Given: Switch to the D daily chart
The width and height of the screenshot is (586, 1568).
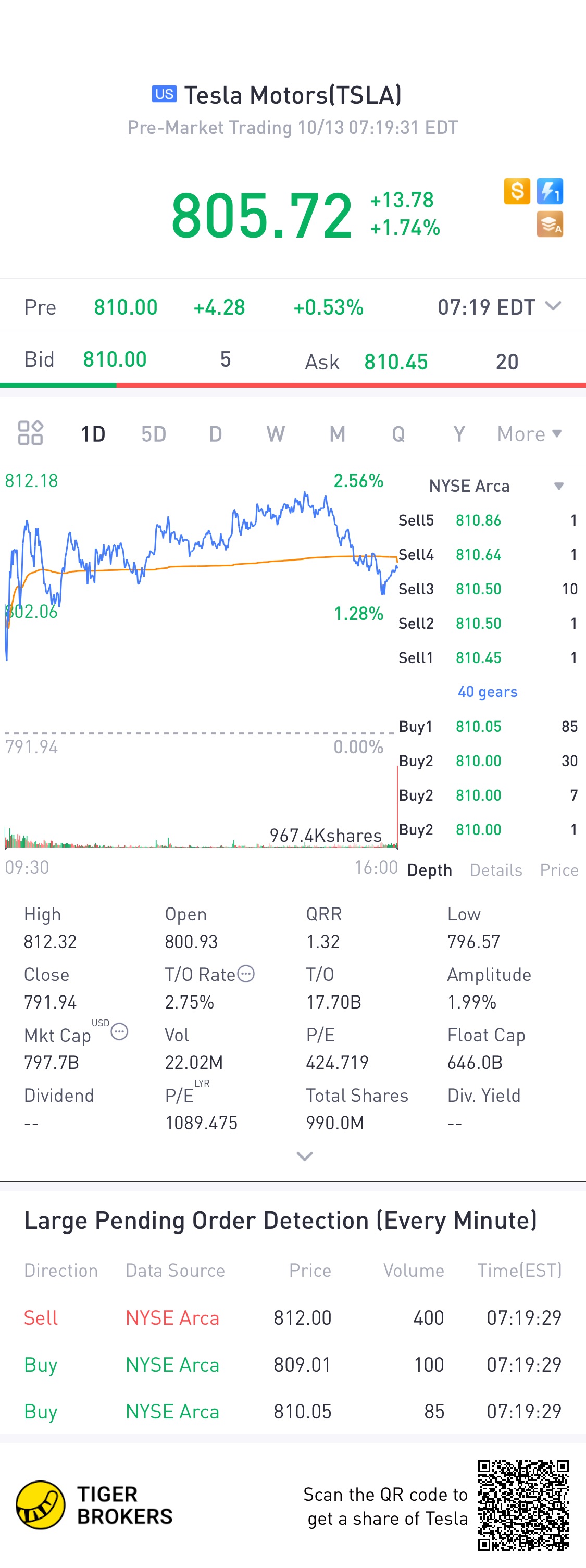Looking at the screenshot, I should (216, 434).
